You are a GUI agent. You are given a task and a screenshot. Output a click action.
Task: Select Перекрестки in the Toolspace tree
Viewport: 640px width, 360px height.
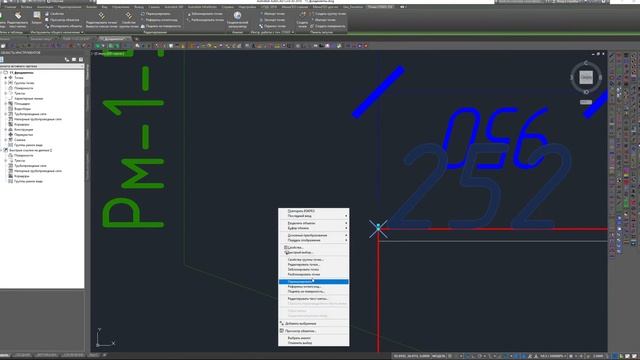23,135
